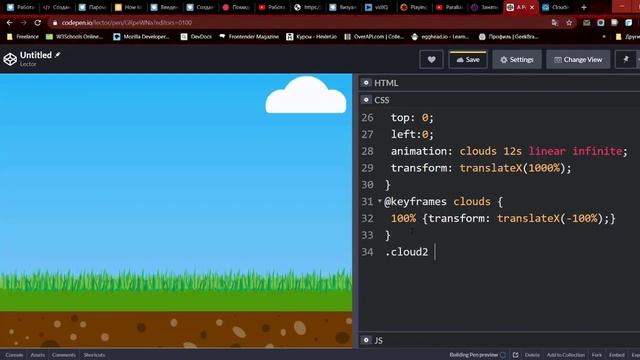Reload the page

pyautogui.click(x=38, y=23)
